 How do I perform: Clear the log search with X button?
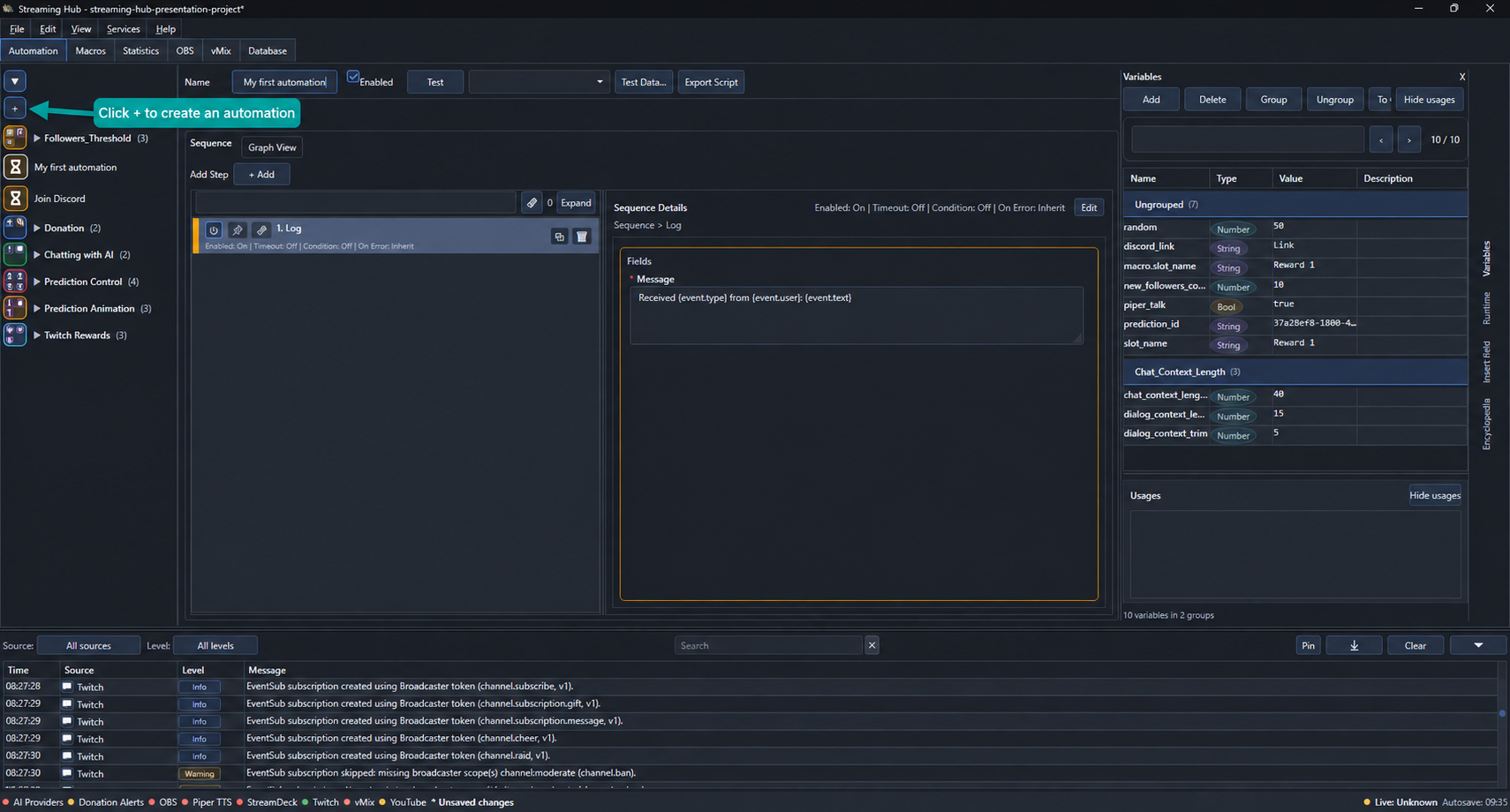coord(872,645)
